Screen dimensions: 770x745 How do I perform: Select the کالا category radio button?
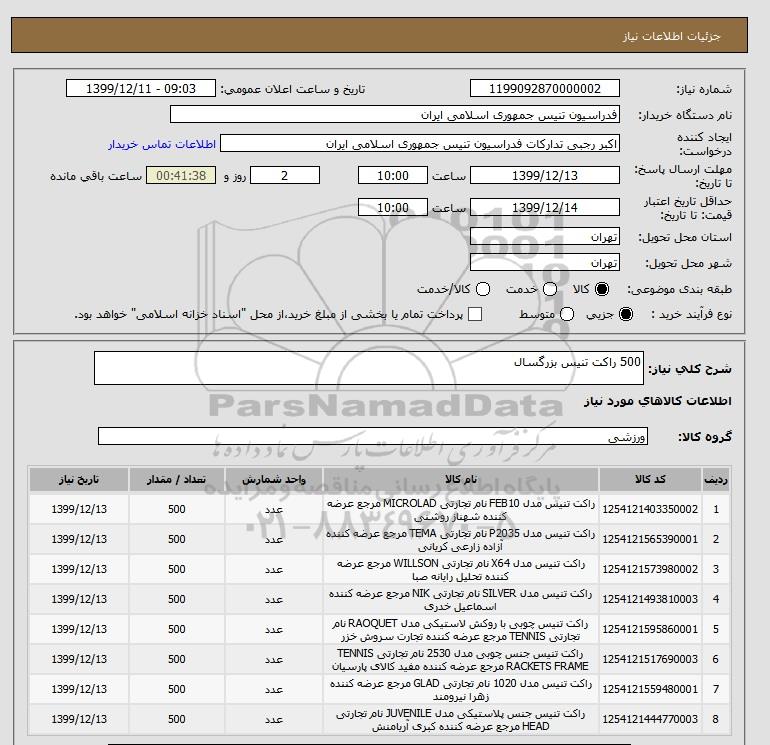click(602, 289)
